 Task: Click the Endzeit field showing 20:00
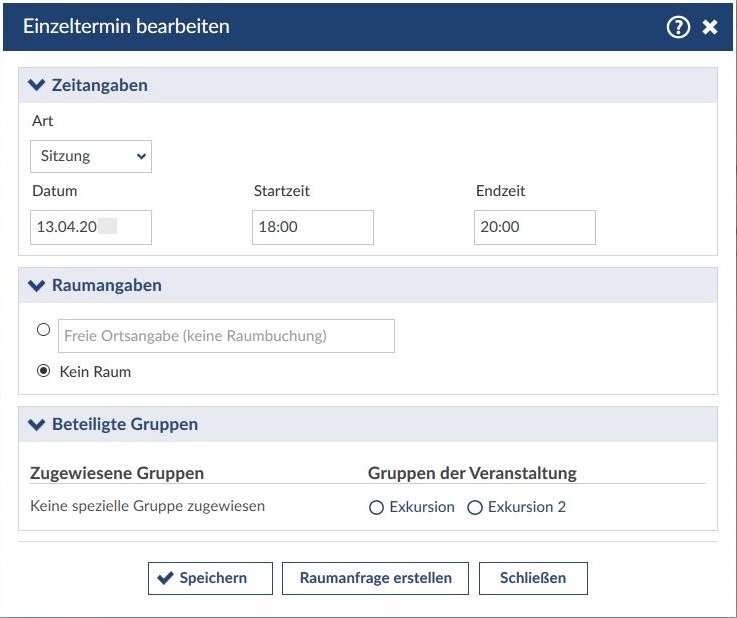(535, 227)
